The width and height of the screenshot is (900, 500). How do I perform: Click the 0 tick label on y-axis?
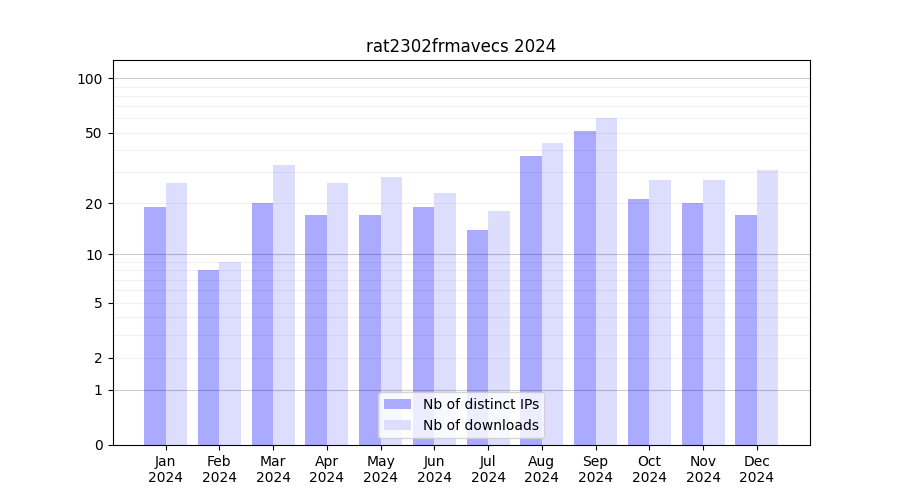coord(98,445)
